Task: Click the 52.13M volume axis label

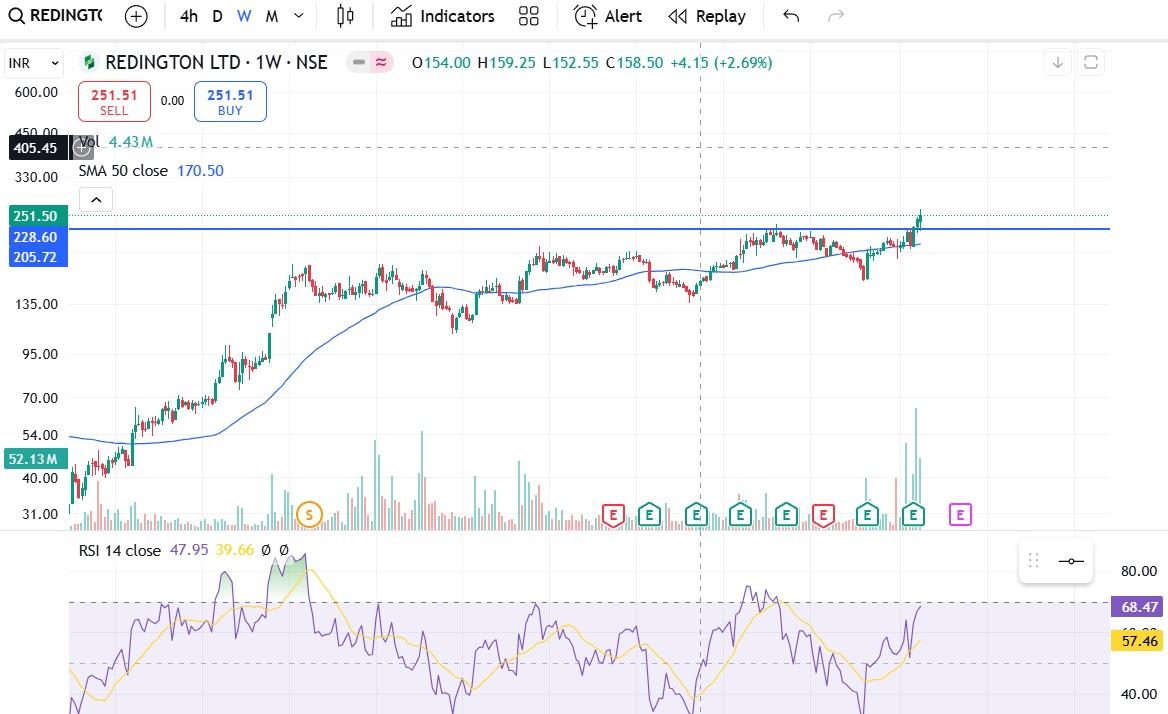Action: tap(34, 459)
